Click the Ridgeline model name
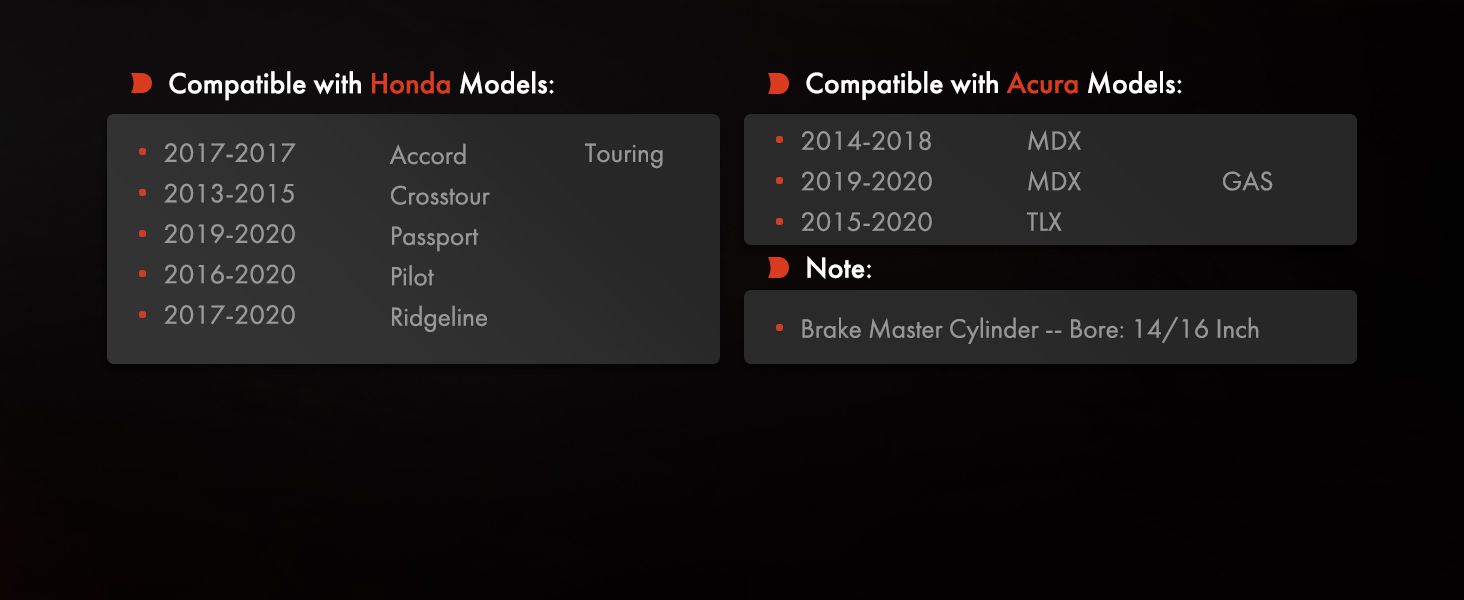 (x=439, y=318)
